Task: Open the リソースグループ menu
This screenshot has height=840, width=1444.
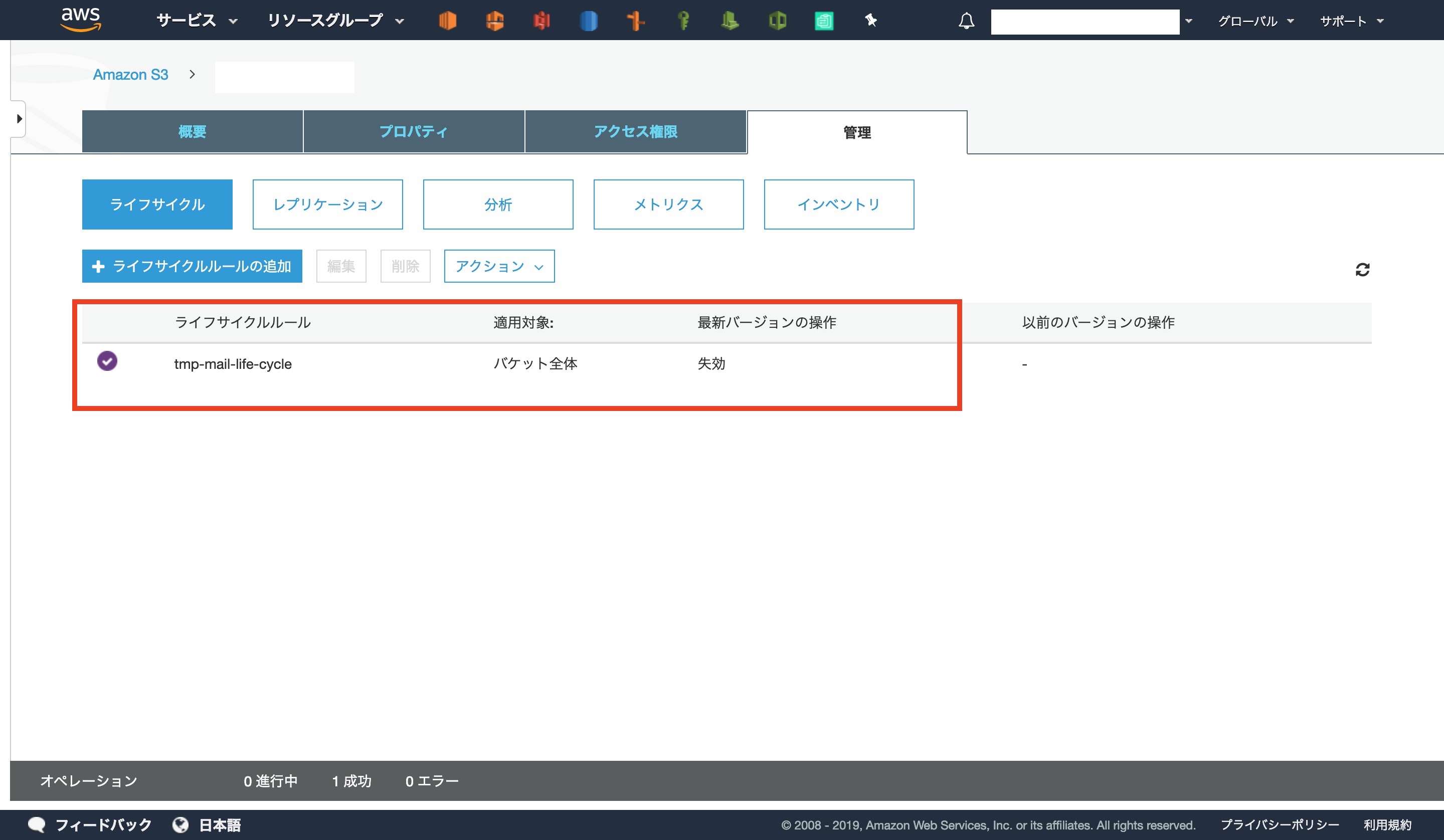Action: coord(335,21)
